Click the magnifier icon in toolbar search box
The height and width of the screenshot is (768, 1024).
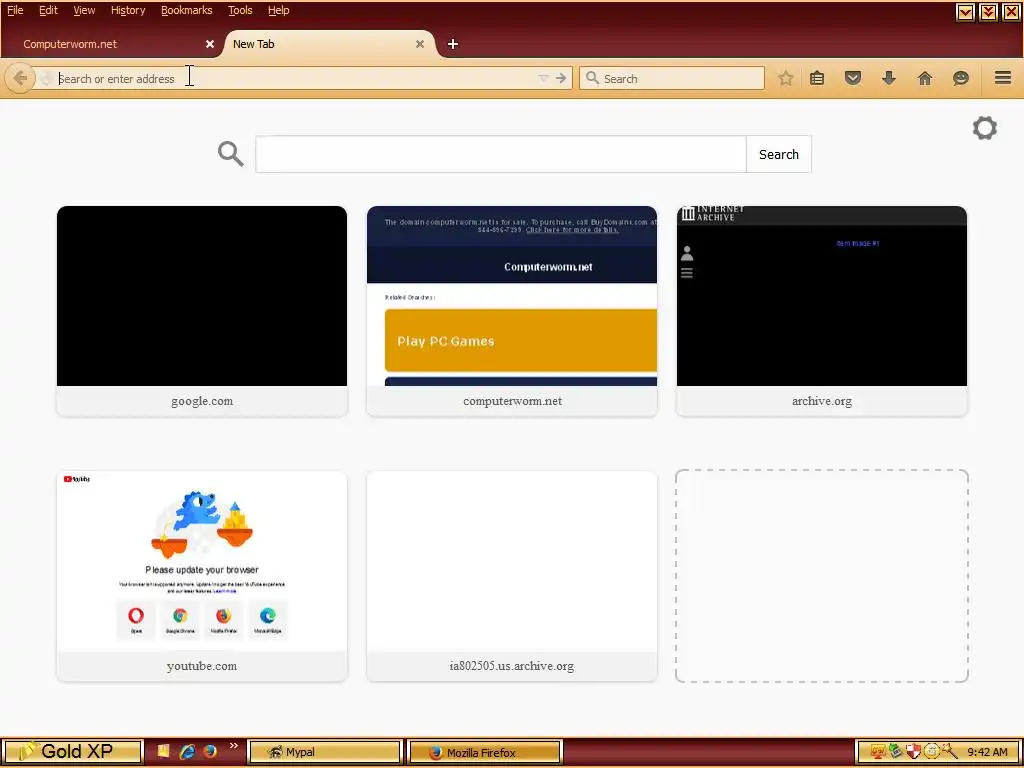592,78
